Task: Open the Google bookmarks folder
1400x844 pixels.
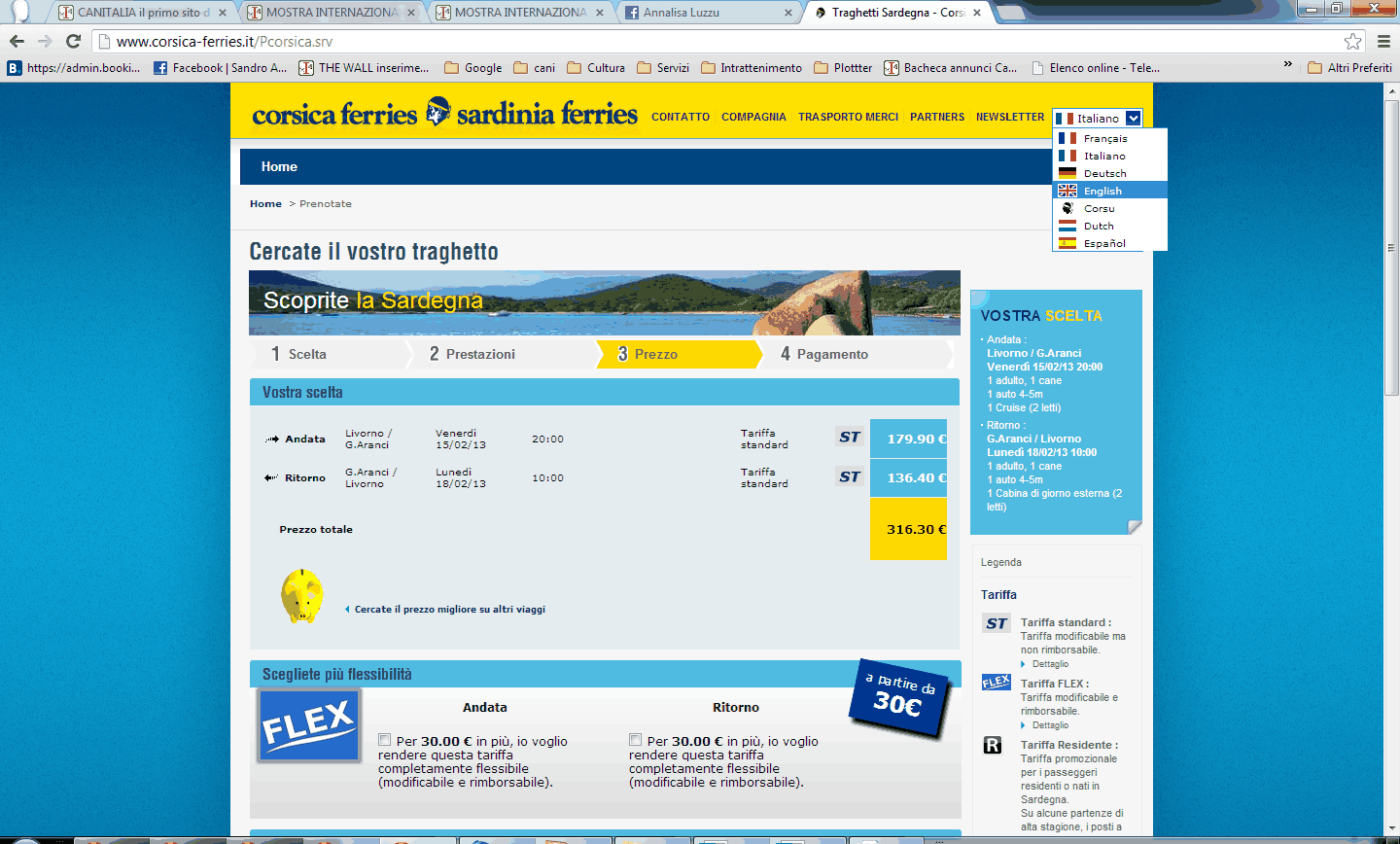Action: coord(473,67)
